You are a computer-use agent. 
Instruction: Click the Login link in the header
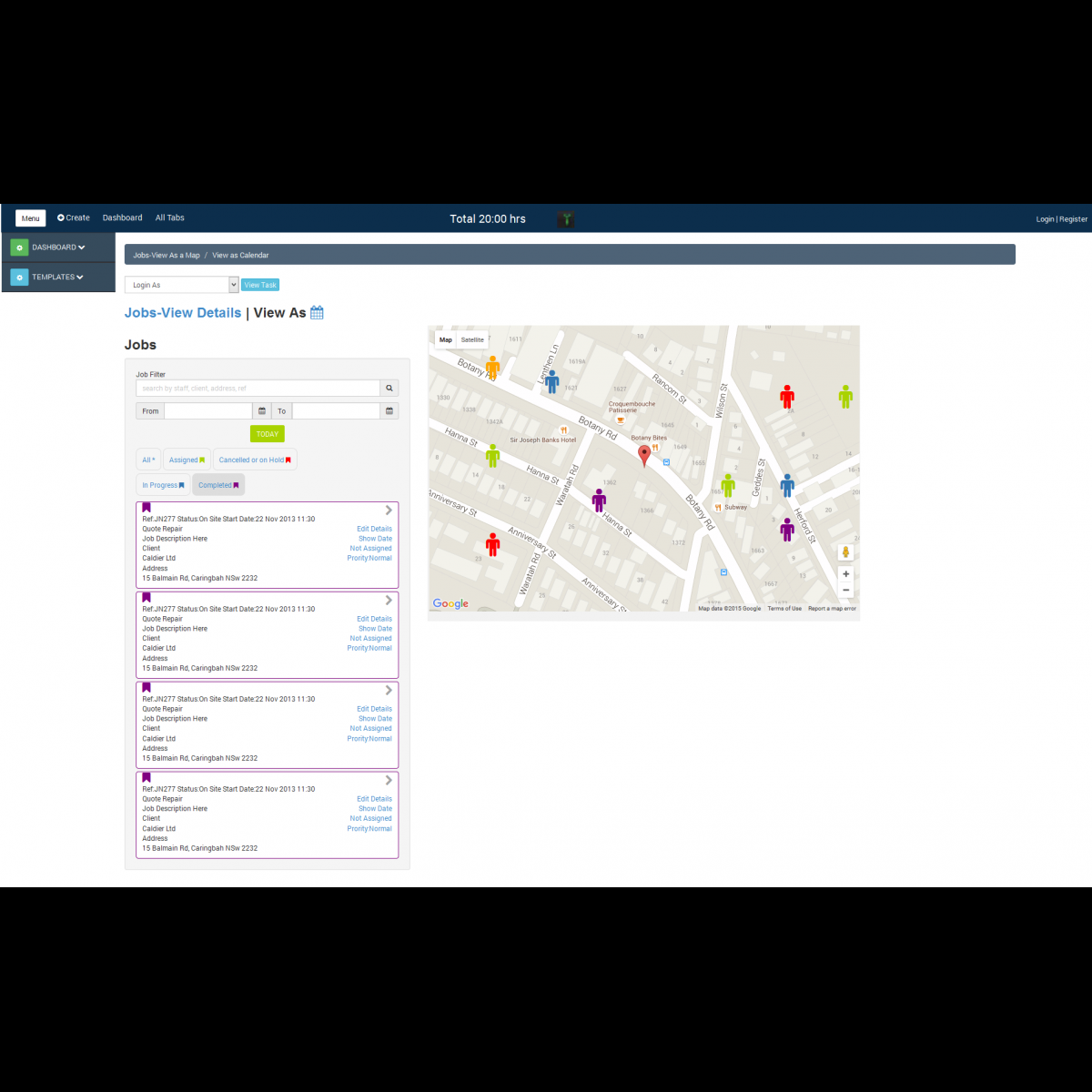click(x=1045, y=219)
